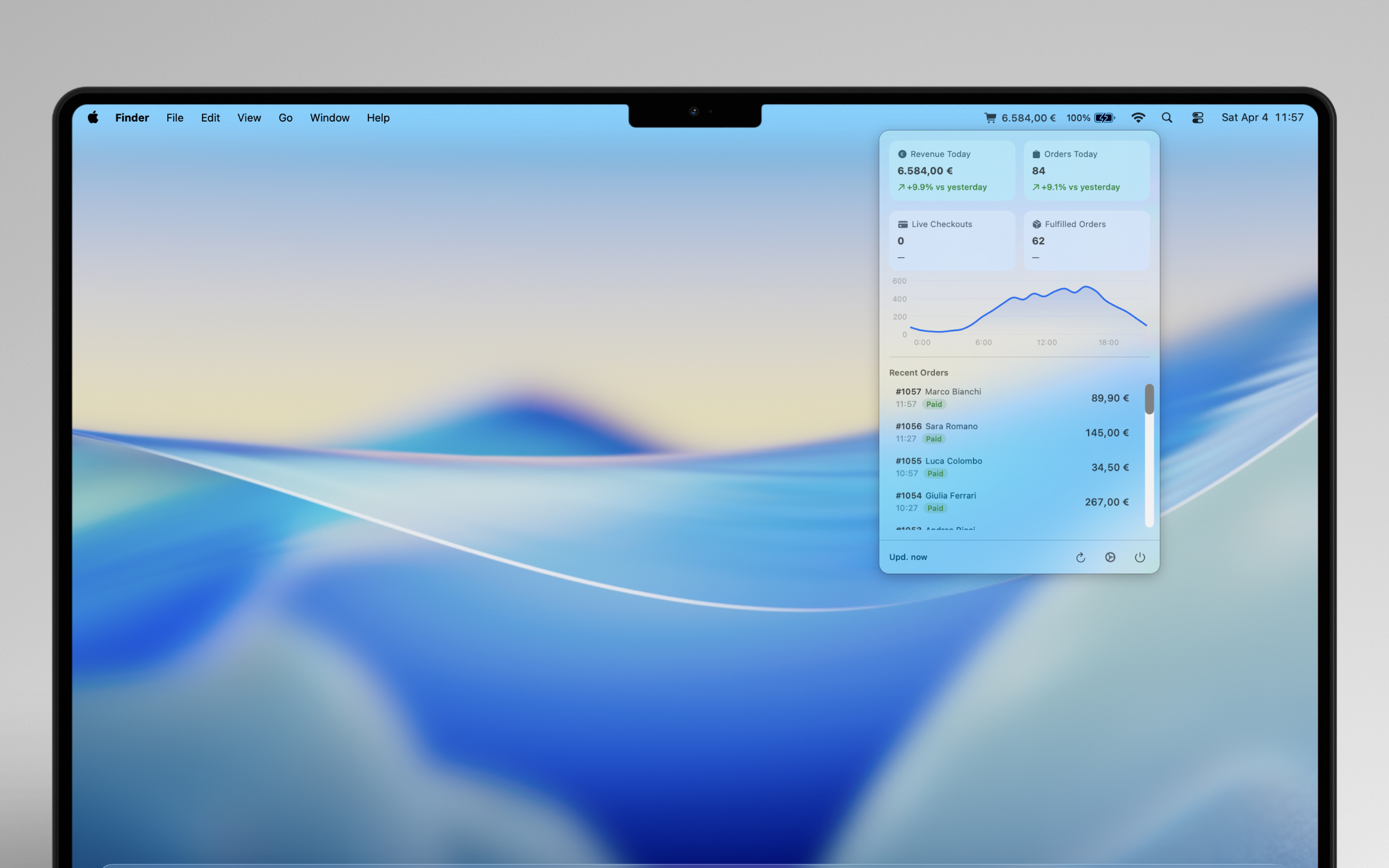Click the +9.1% vs yesterday text
The image size is (1389, 868).
1080,188
